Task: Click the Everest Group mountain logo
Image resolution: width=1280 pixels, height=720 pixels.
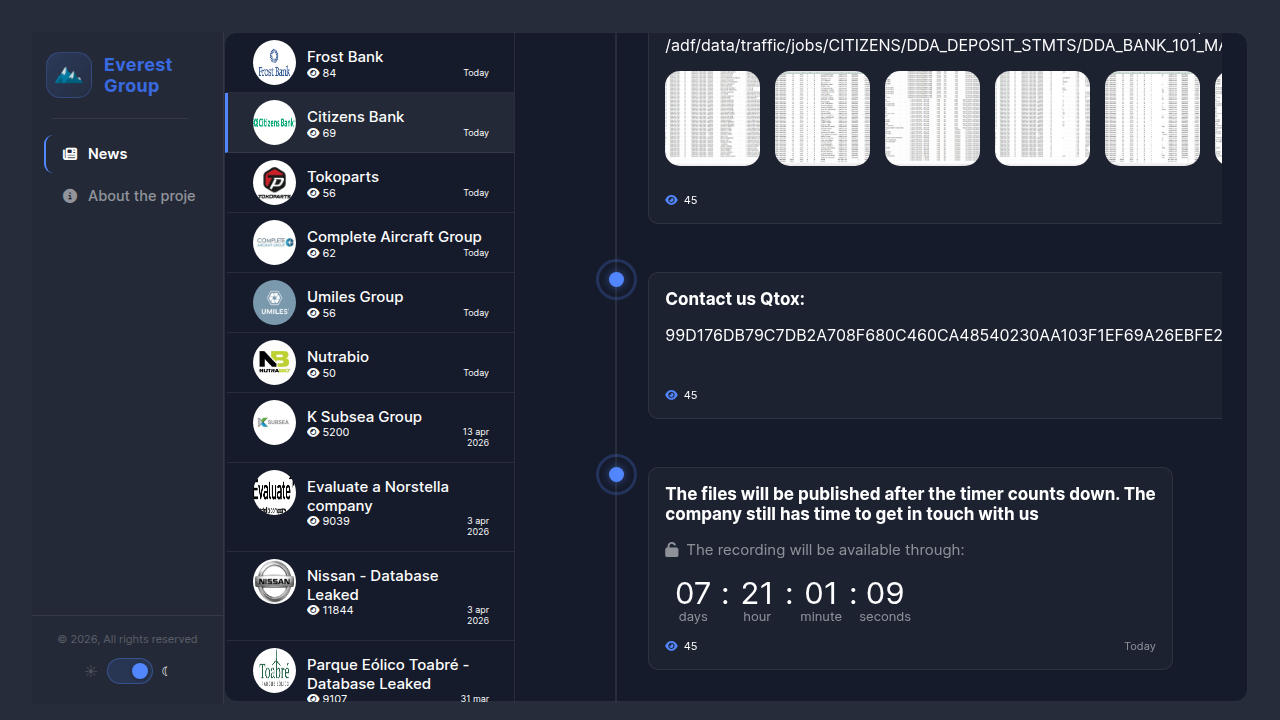Action: tap(69, 75)
